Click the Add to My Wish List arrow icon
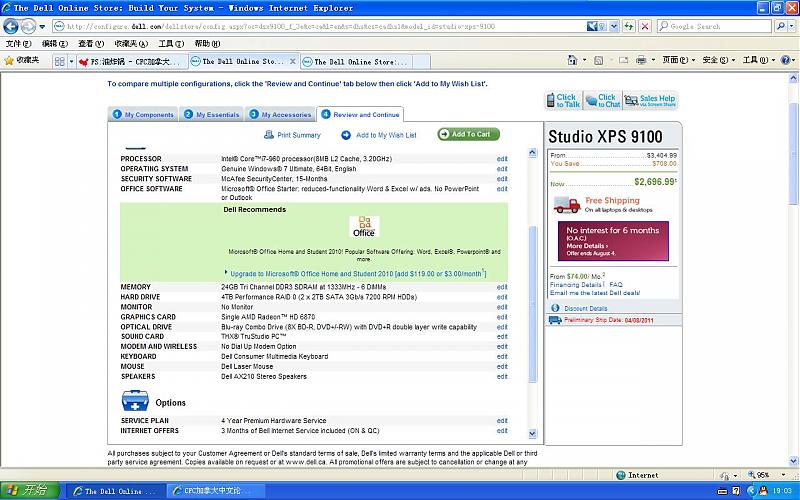 tap(346, 135)
